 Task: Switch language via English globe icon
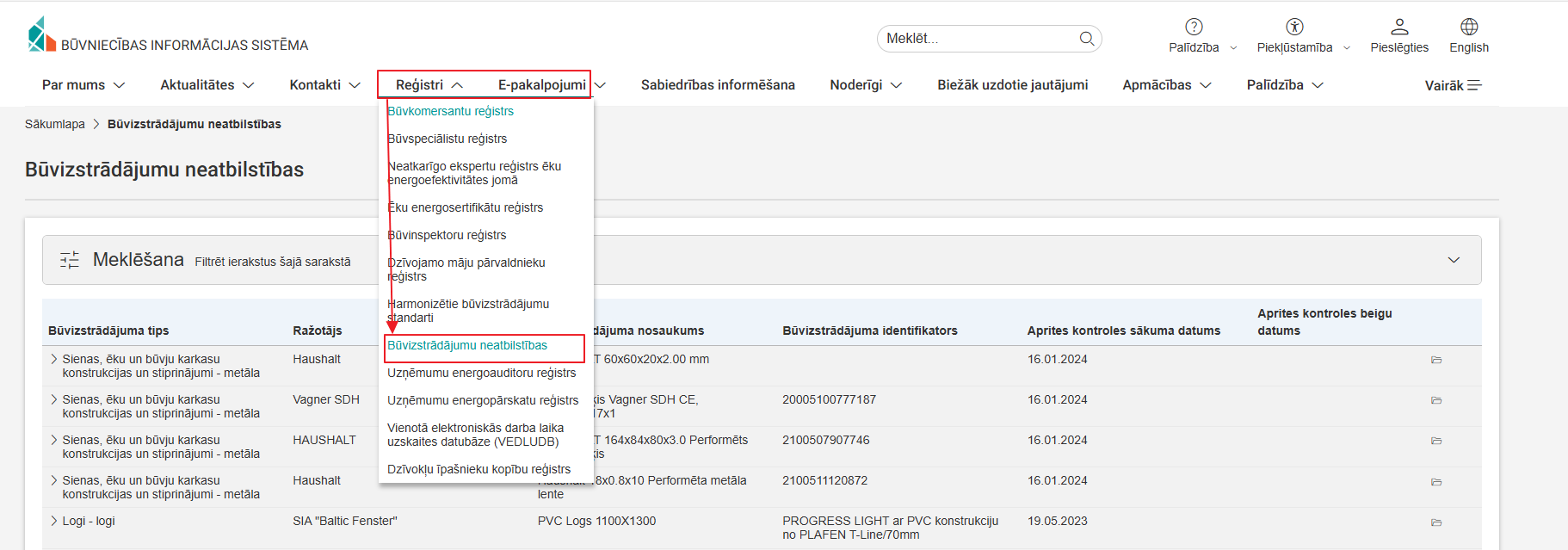coord(1469,27)
